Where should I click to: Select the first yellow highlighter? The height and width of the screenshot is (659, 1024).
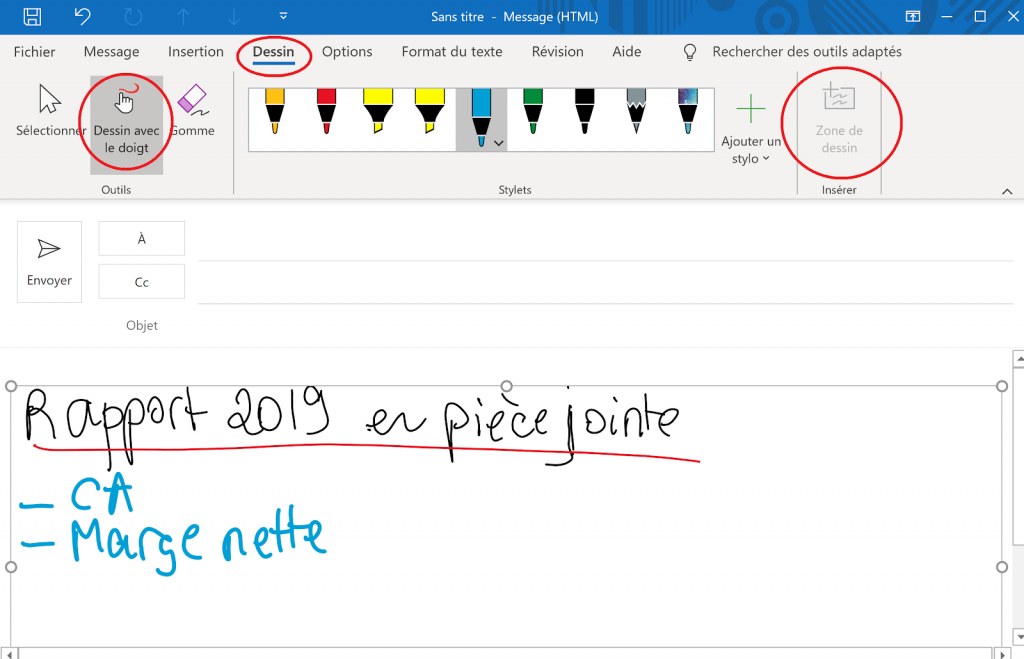point(378,111)
